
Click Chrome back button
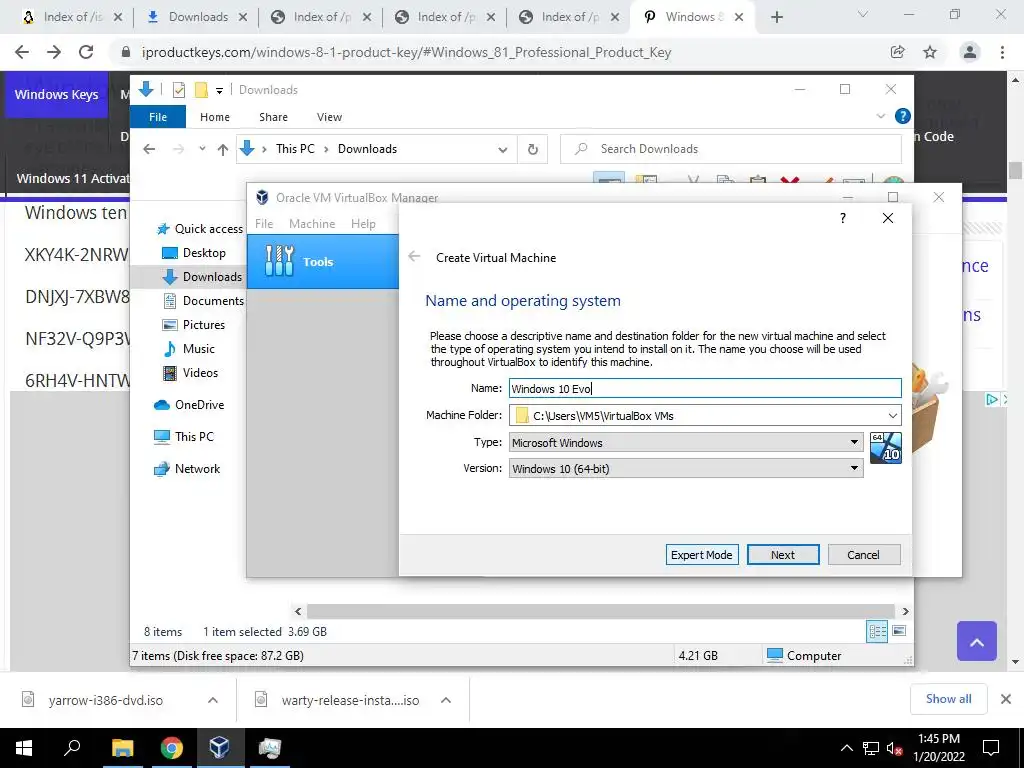(22, 52)
